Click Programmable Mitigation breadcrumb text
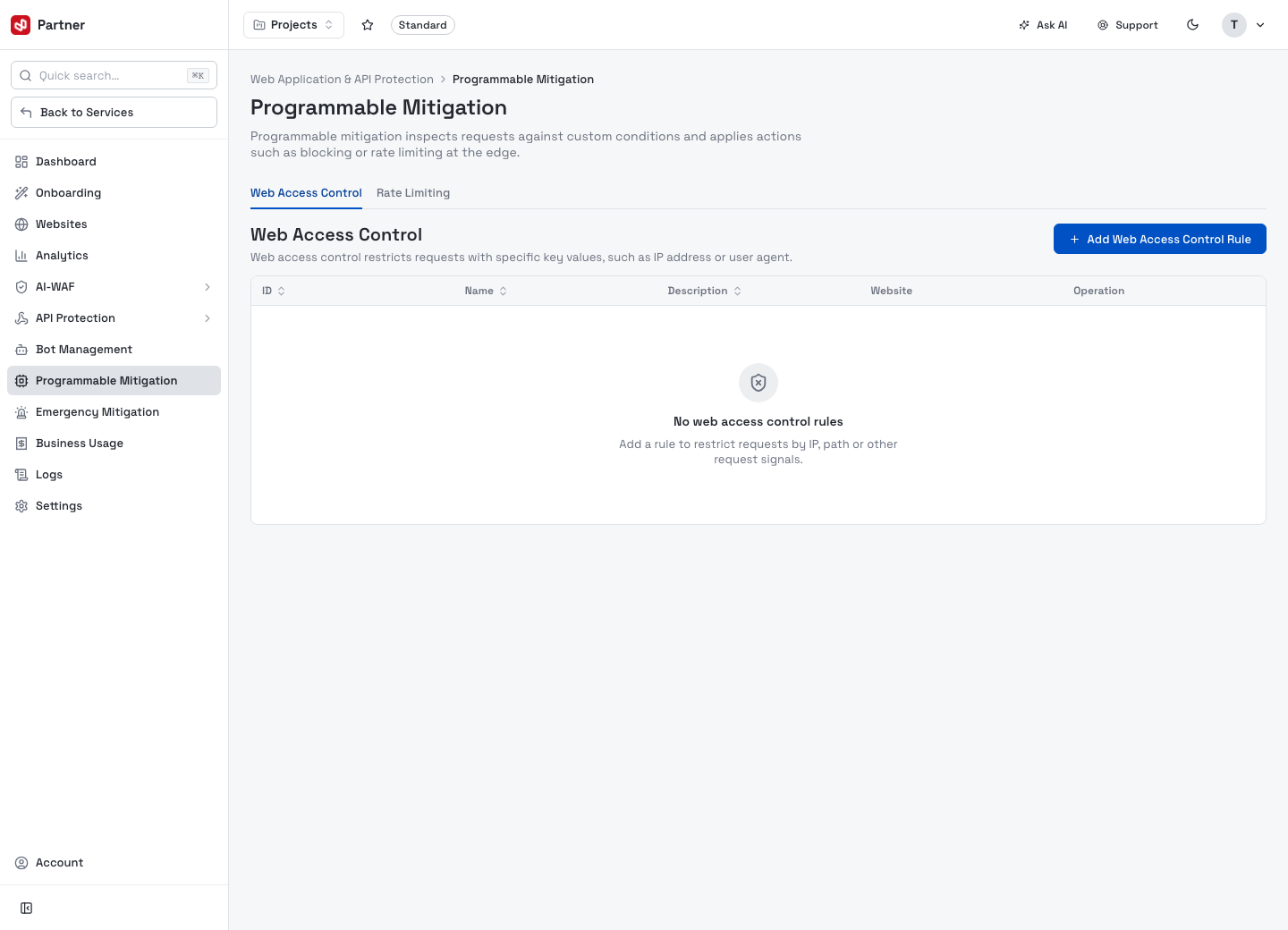This screenshot has width=1288, height=930. point(523,80)
